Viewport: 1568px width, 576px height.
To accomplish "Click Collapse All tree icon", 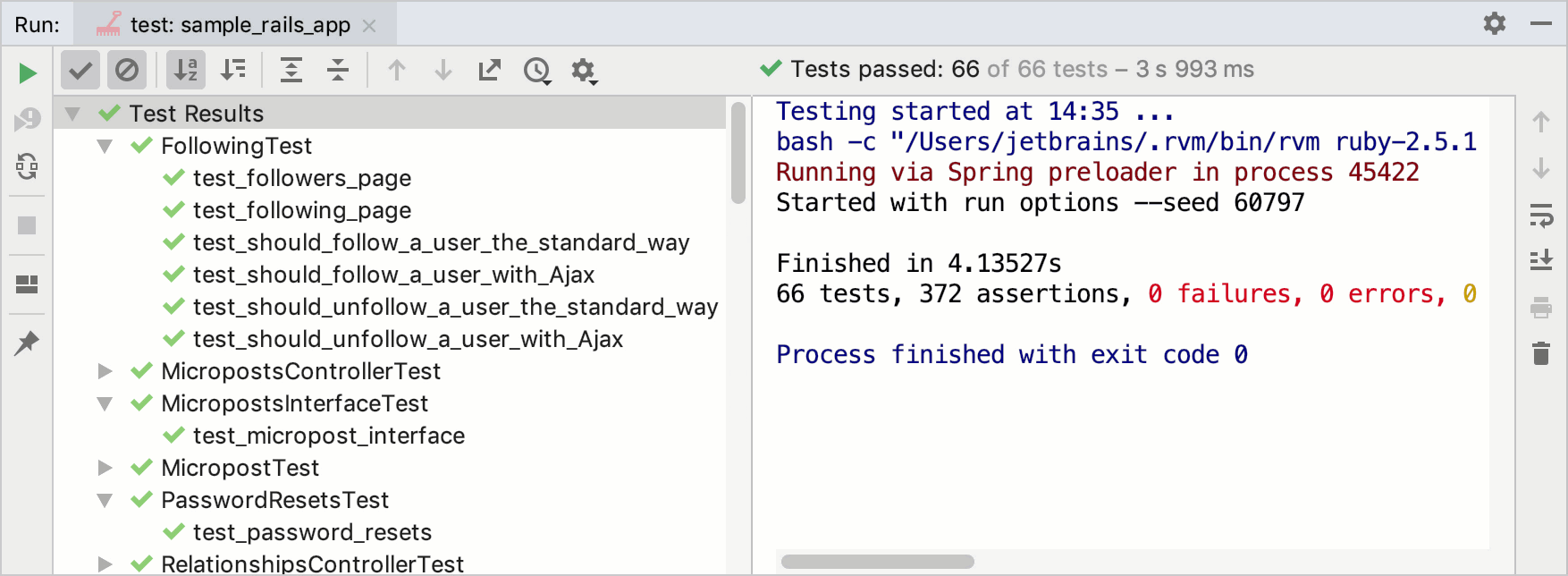I will 338,70.
